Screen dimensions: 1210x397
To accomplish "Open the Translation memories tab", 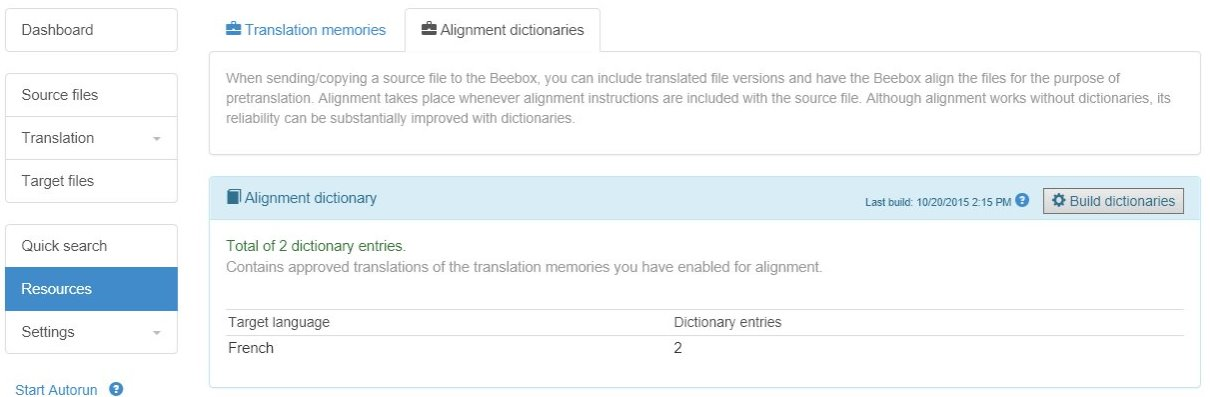I will coord(306,30).
